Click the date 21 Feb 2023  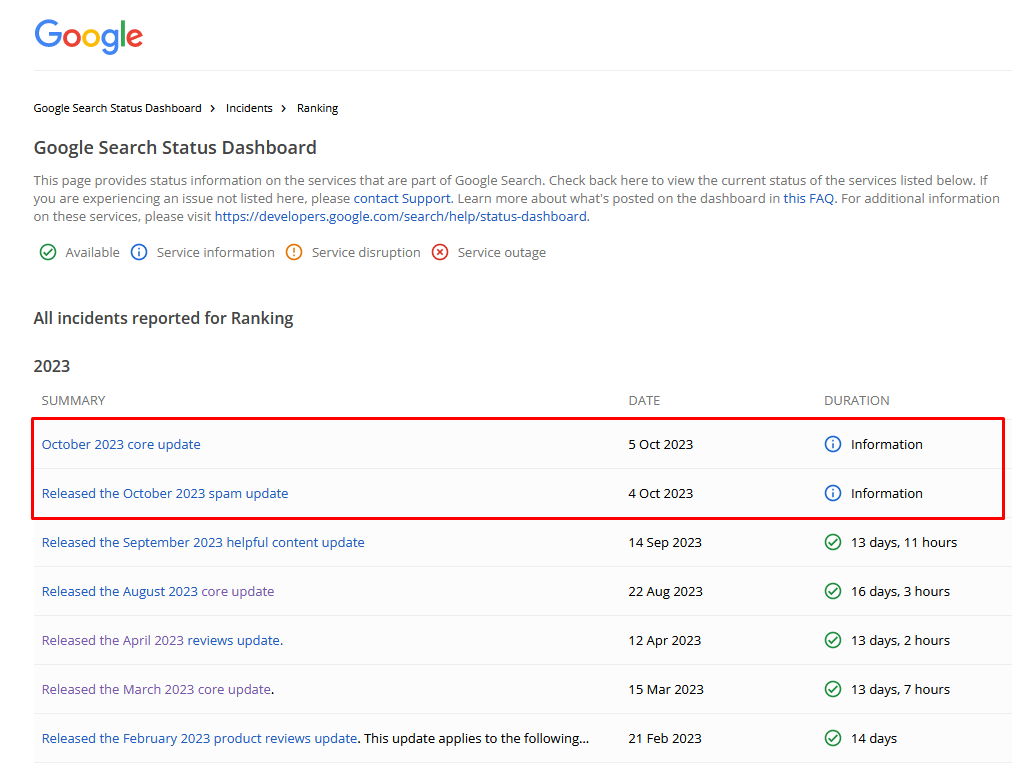(665, 738)
